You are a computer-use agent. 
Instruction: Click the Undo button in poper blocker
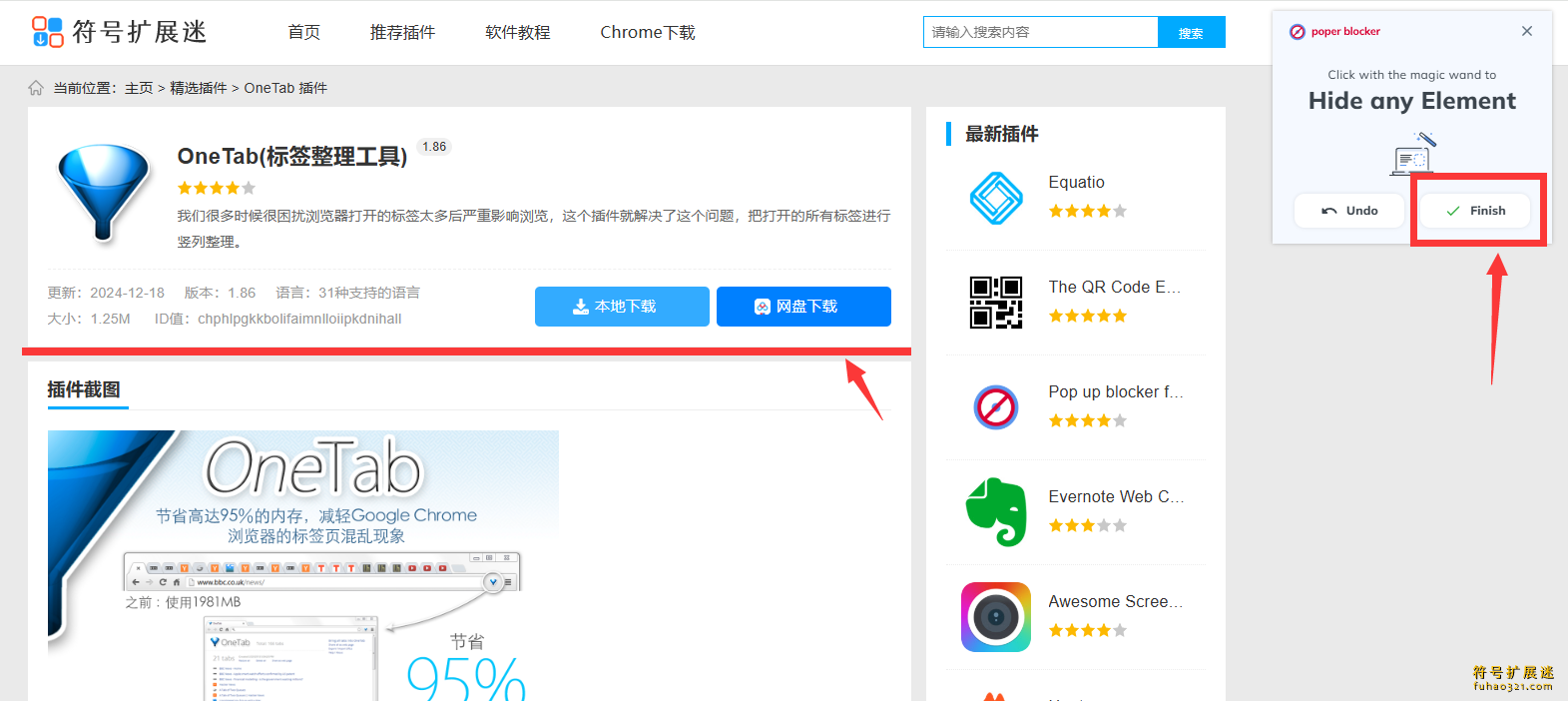point(1349,211)
